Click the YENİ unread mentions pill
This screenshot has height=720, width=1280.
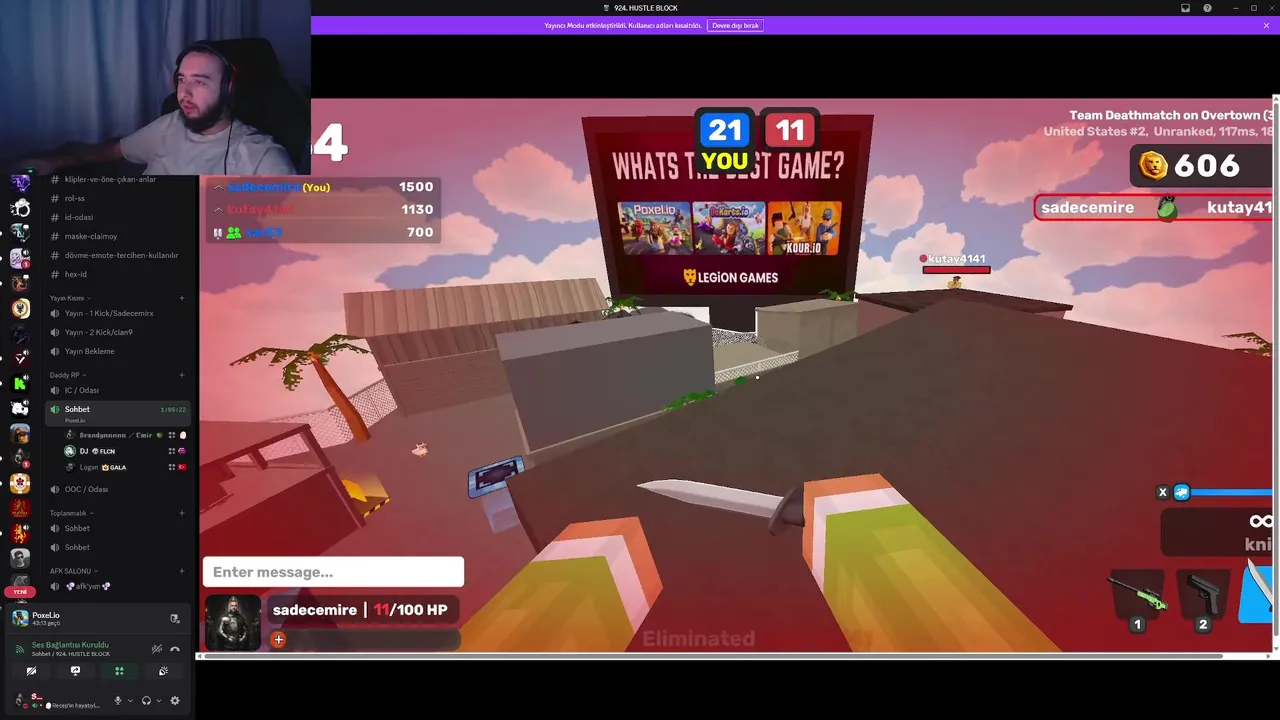point(20,592)
